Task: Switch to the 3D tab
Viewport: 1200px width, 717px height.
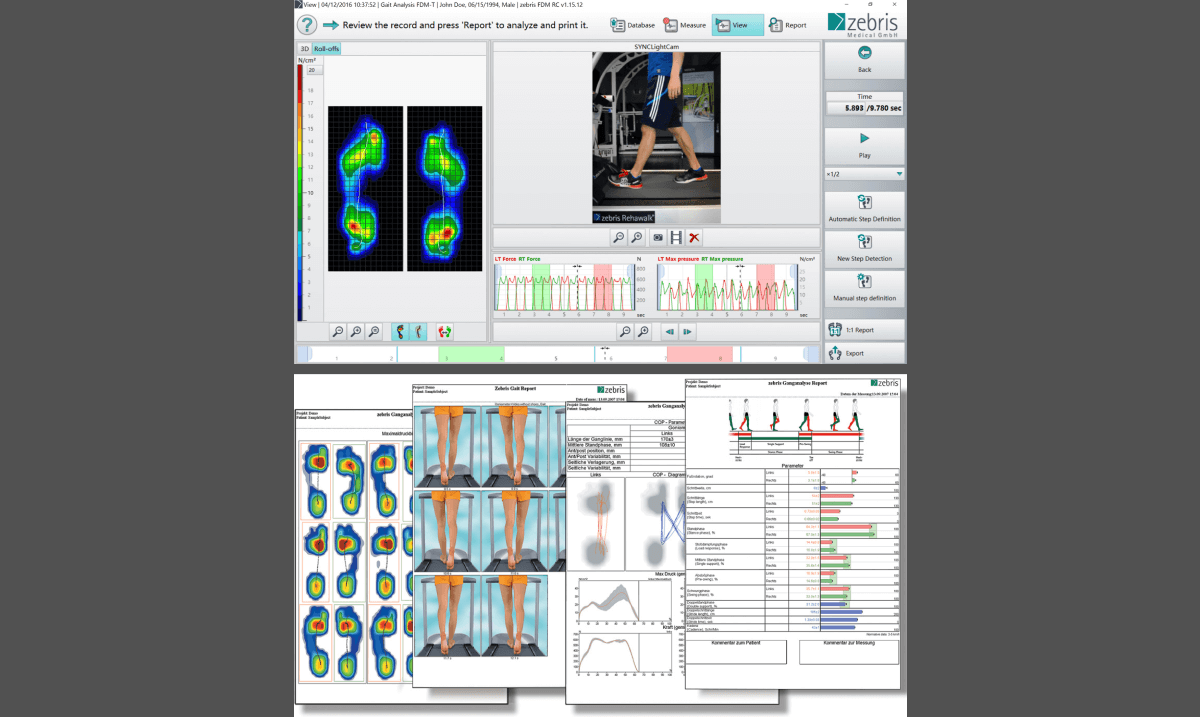Action: (304, 48)
